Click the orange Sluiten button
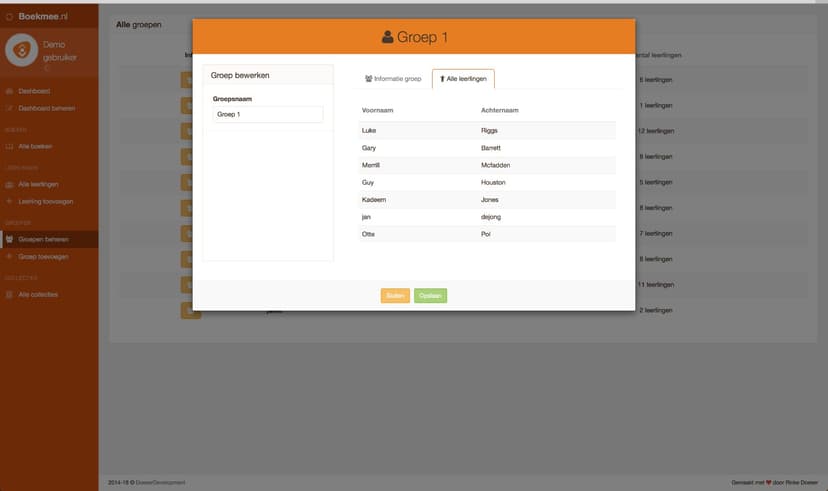The image size is (828, 491). (395, 296)
